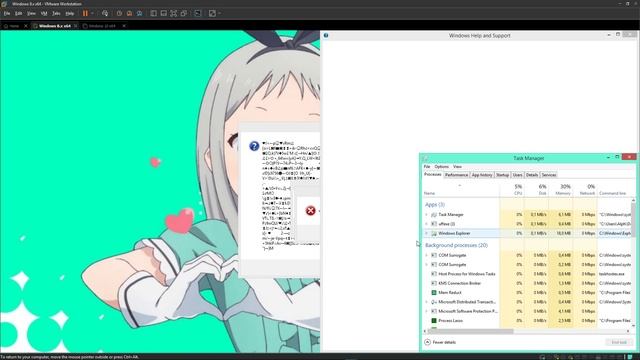This screenshot has height=360, width=640.
Task: Click the Process Lasso row icon
Action: point(434,320)
